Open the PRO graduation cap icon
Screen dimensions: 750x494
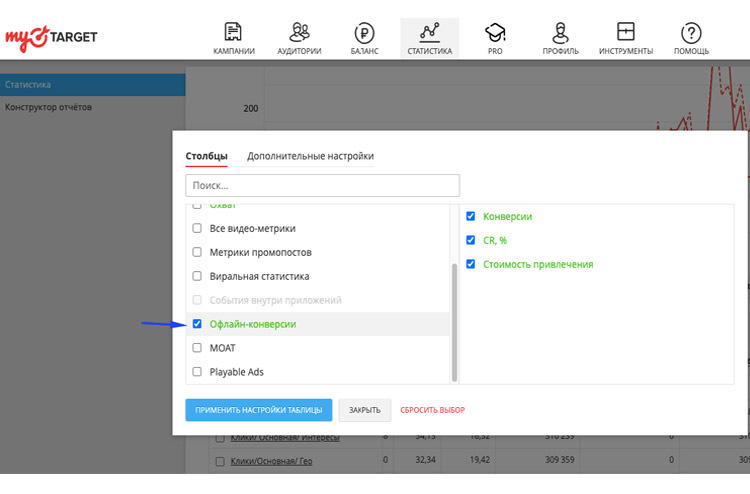495,32
